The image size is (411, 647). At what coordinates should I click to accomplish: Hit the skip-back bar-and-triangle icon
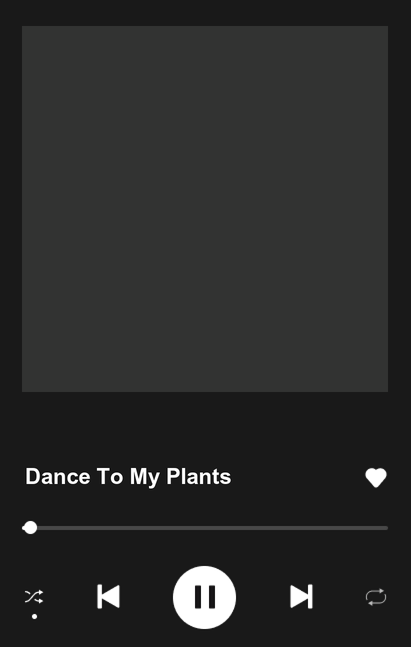pos(109,596)
